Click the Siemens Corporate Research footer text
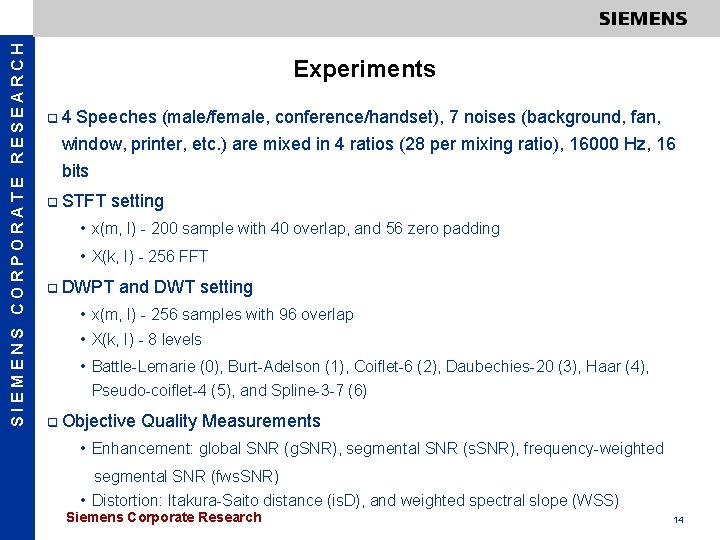Screen dimensions: 720x540 163,518
